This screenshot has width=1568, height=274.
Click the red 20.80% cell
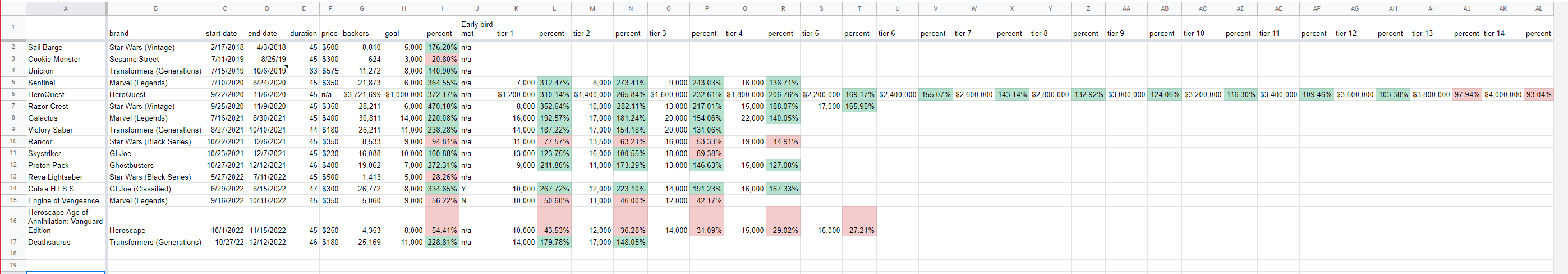point(442,60)
